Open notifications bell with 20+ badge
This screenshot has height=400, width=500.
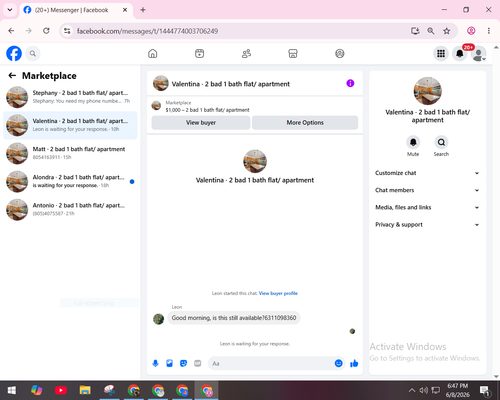pyautogui.click(x=460, y=53)
